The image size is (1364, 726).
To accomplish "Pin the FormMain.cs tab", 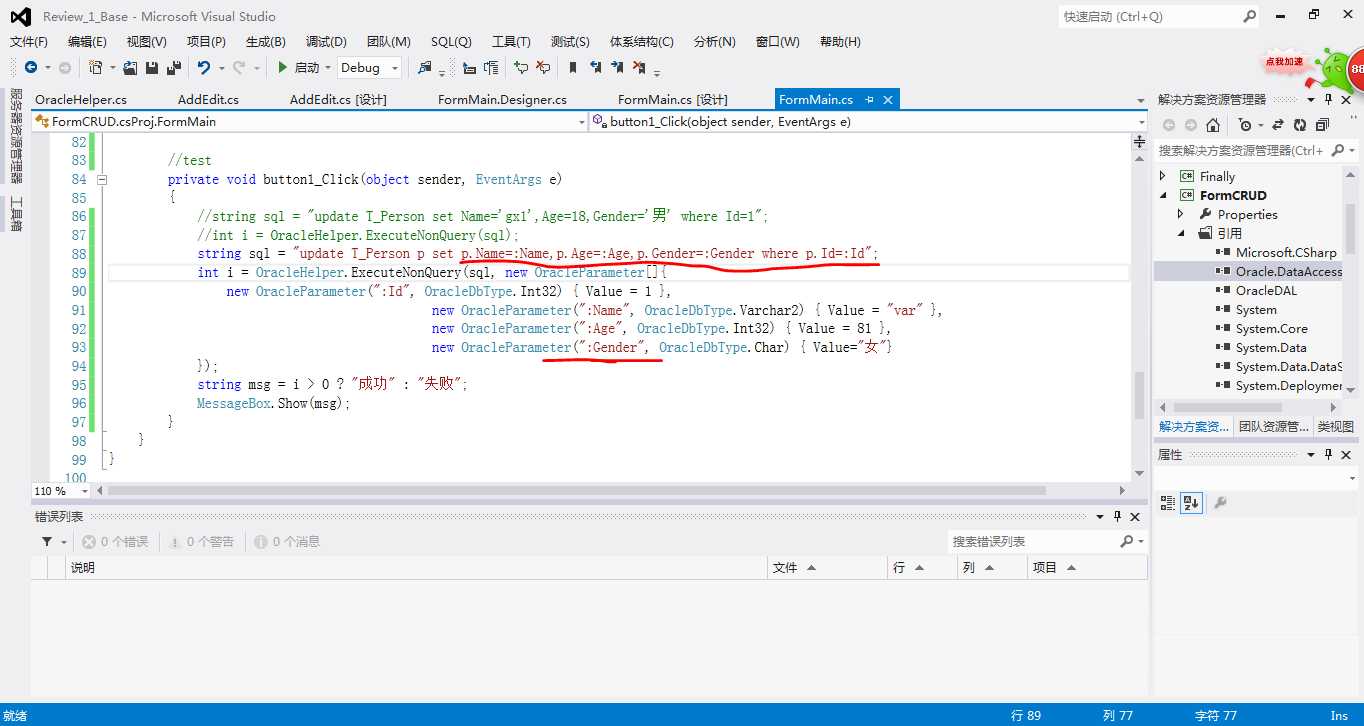I will tap(870, 99).
